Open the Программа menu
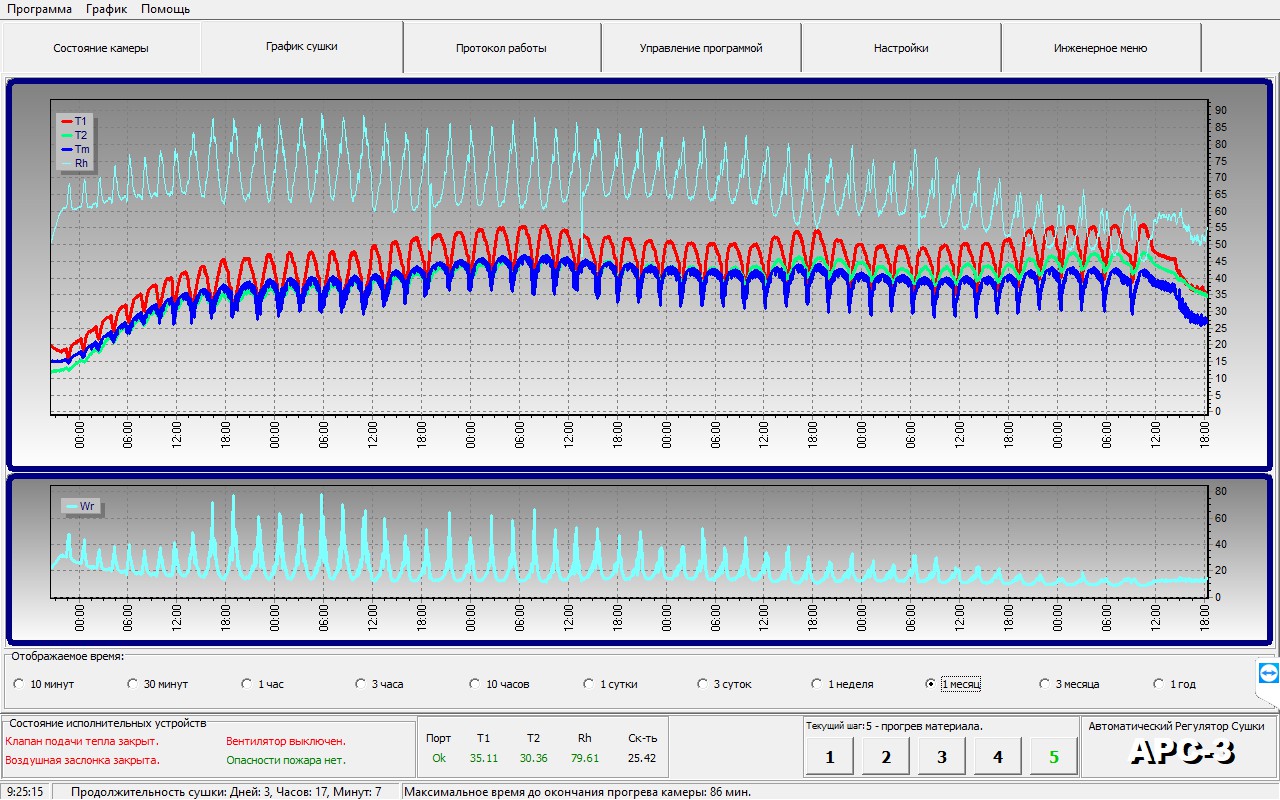The image size is (1280, 800). [x=40, y=9]
